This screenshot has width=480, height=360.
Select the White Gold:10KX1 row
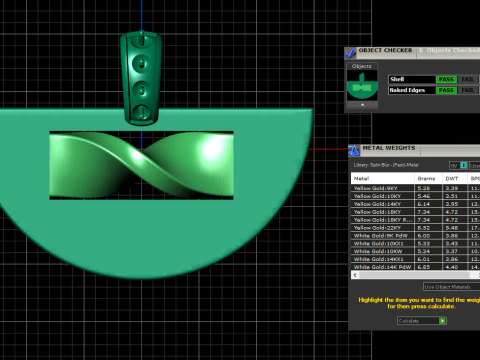click(x=415, y=244)
